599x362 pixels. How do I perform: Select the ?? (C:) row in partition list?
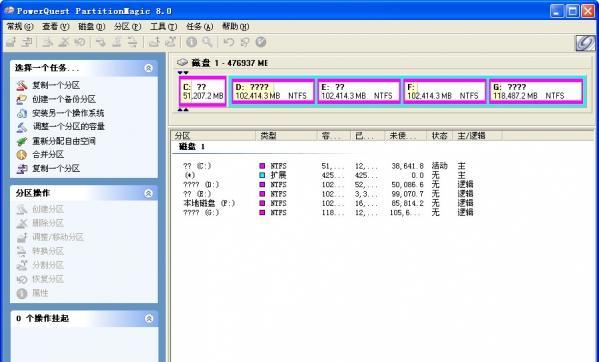click(x=329, y=166)
